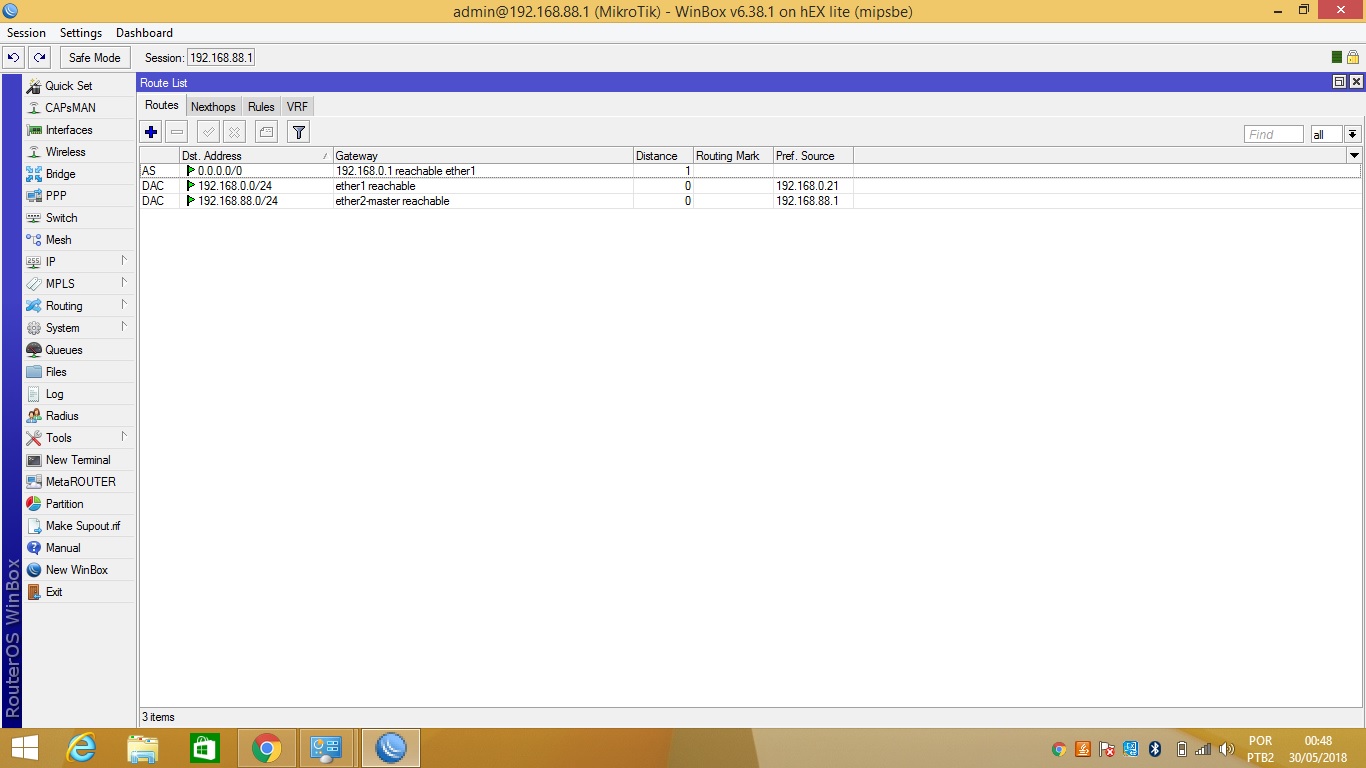Switch to the VRF tab
This screenshot has width=1366, height=768.
tap(297, 107)
